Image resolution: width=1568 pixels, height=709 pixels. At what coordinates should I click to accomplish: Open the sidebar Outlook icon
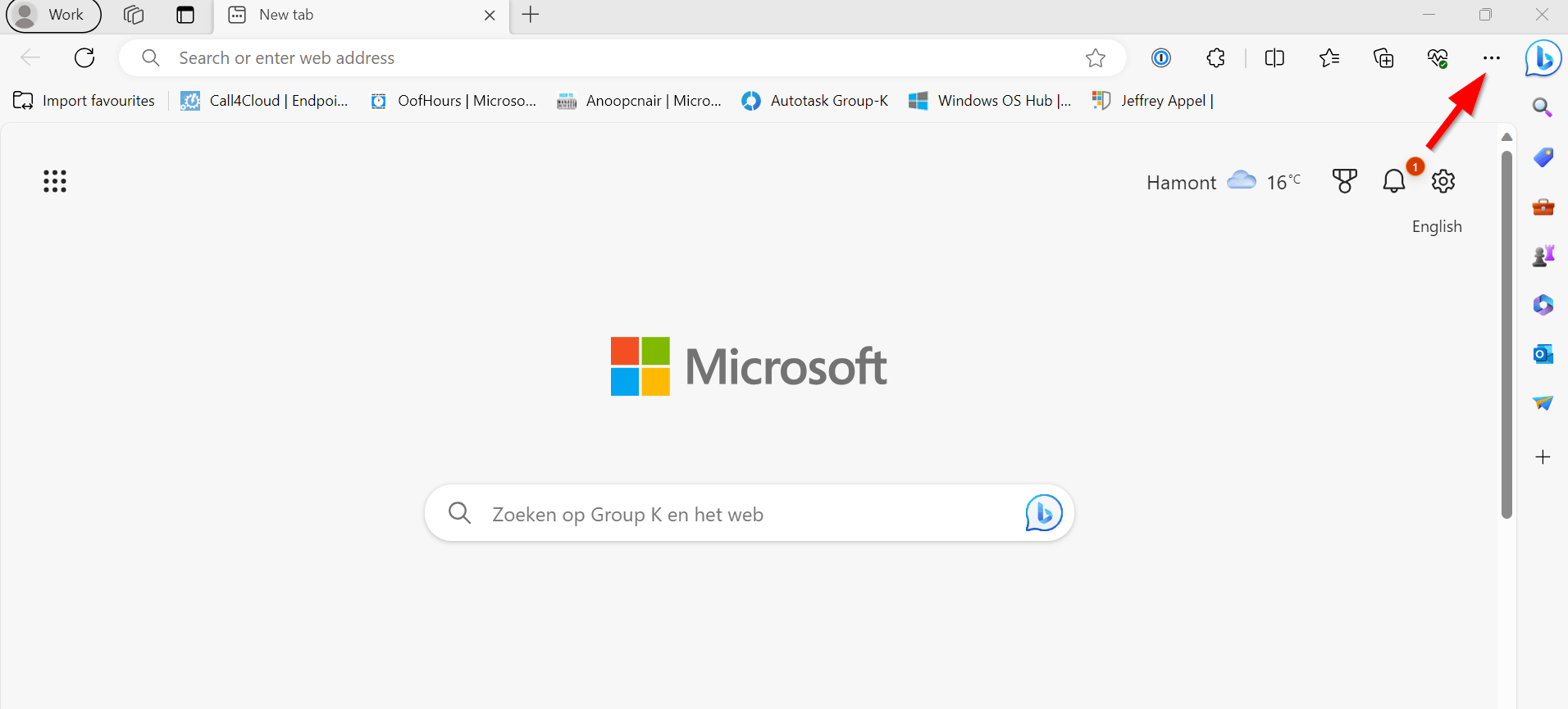(x=1543, y=354)
